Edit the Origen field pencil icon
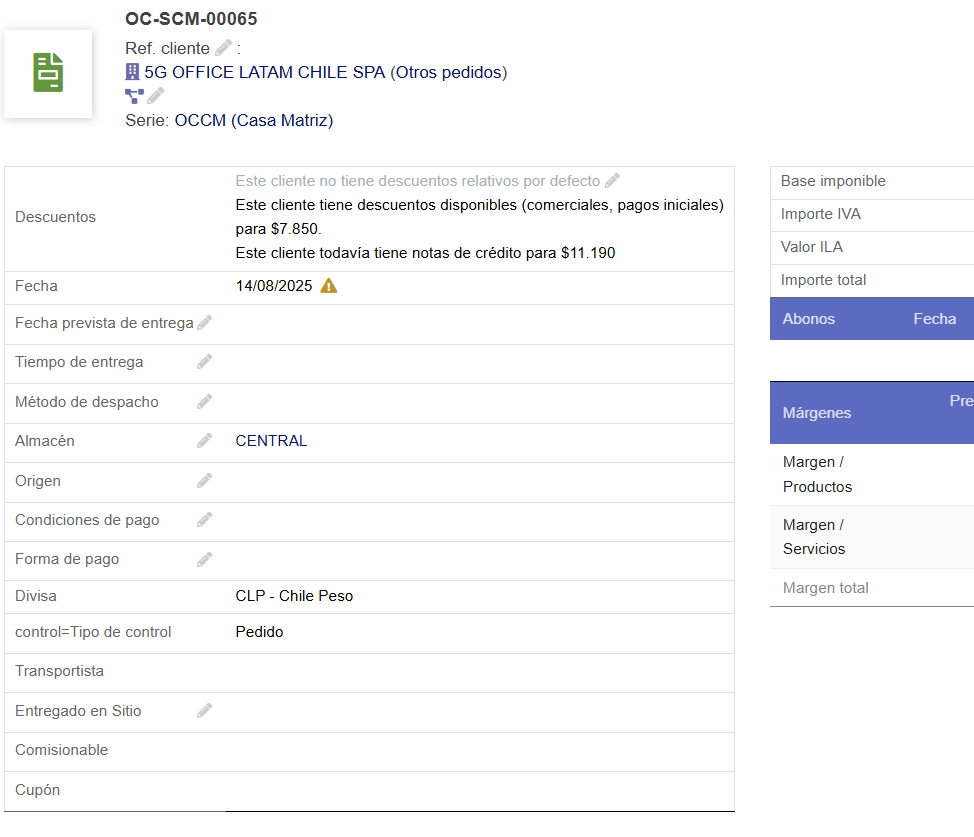 click(204, 480)
